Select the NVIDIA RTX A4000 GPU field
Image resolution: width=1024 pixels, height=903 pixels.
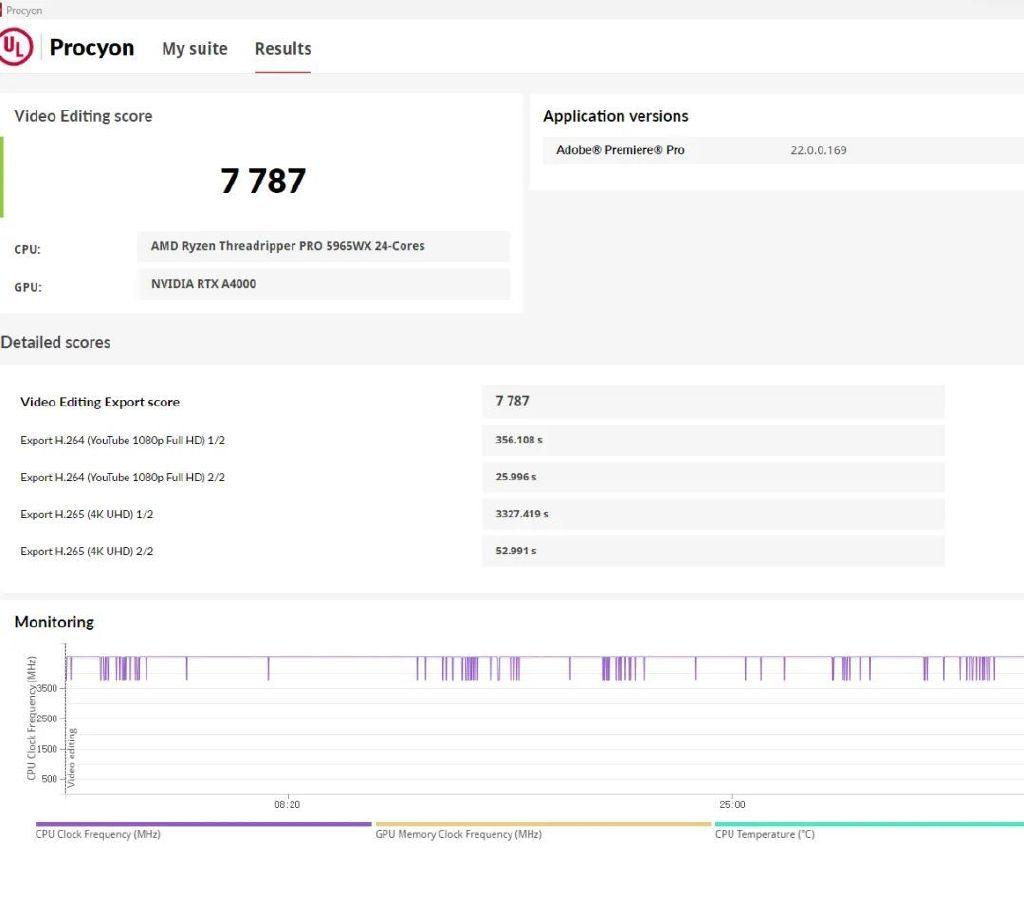(x=322, y=284)
